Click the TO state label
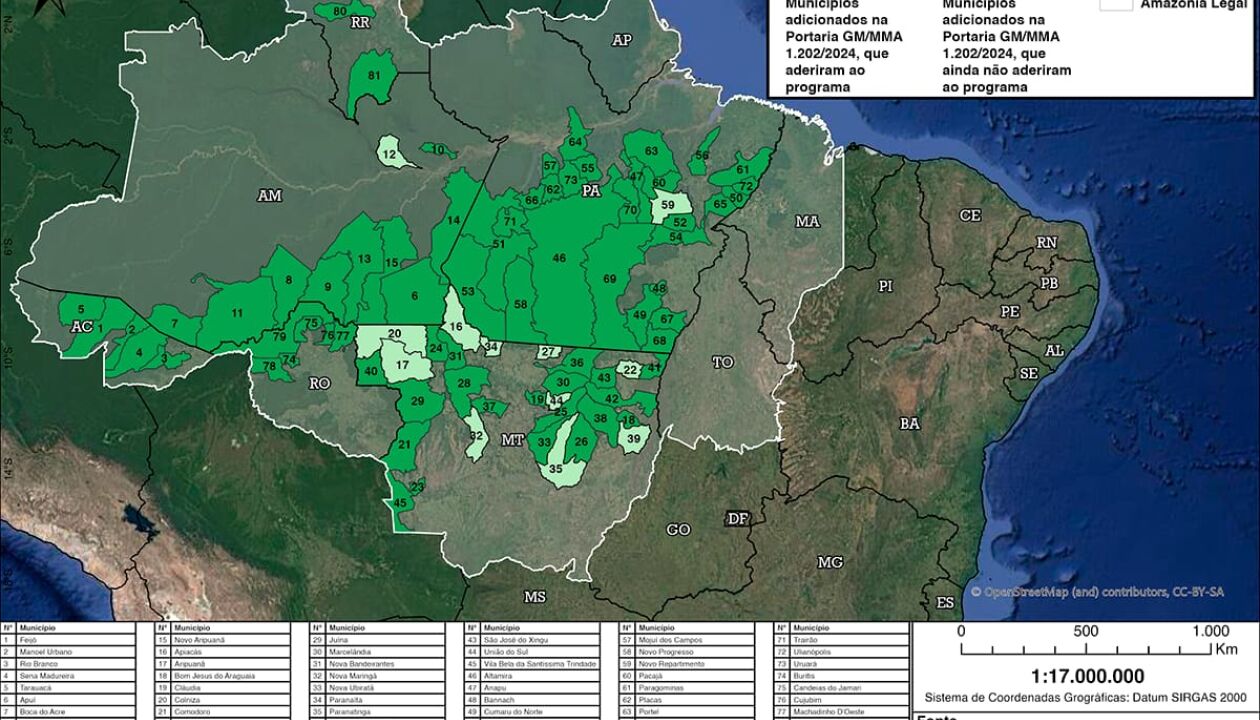 click(723, 362)
